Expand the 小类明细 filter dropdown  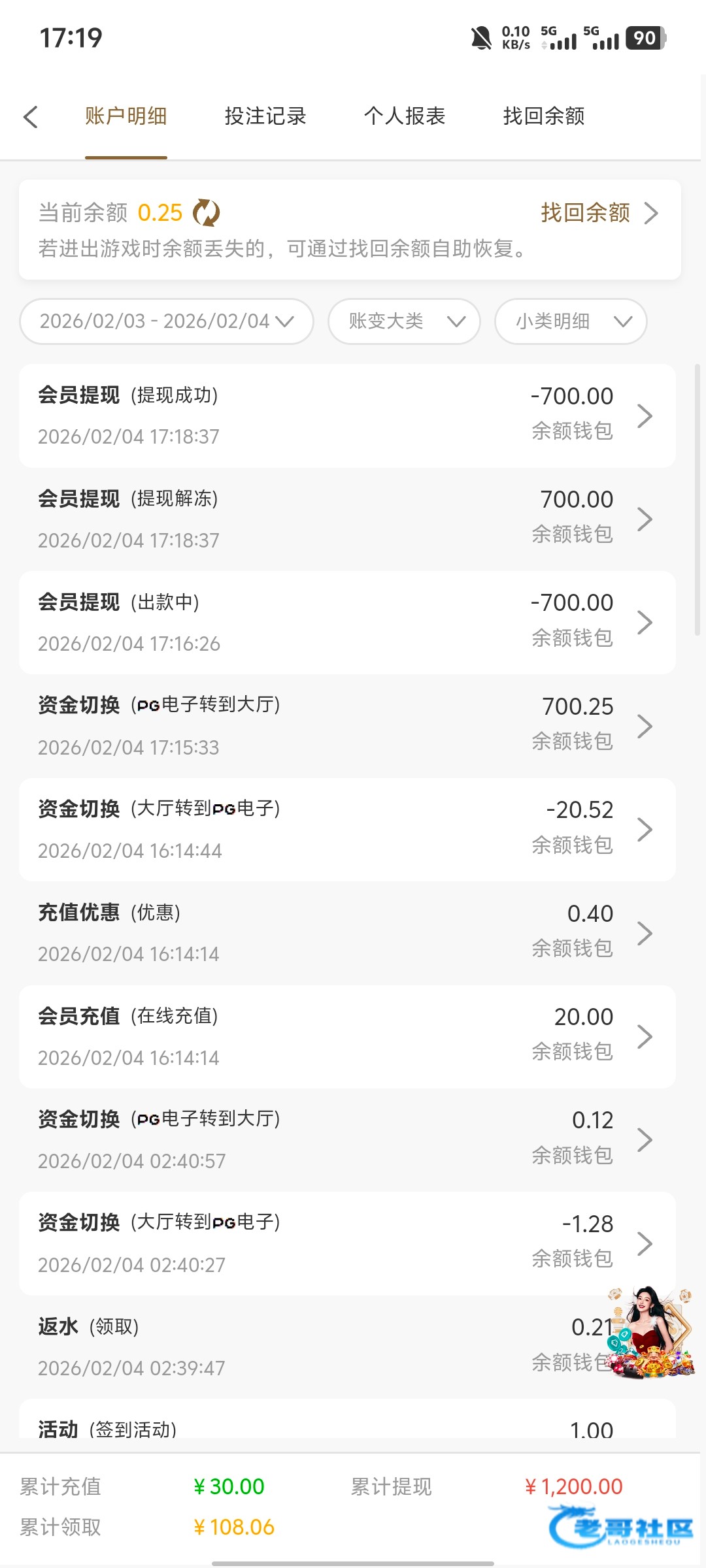click(x=571, y=321)
